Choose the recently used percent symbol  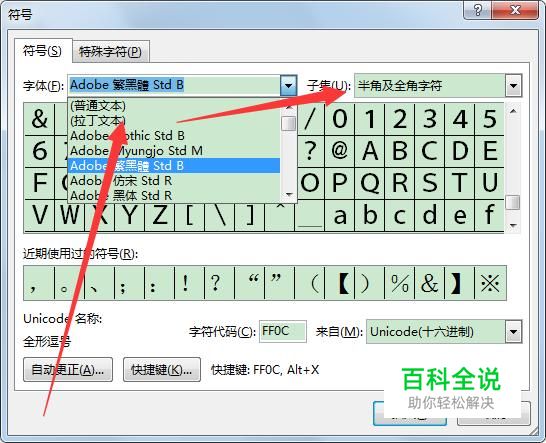pos(399,283)
